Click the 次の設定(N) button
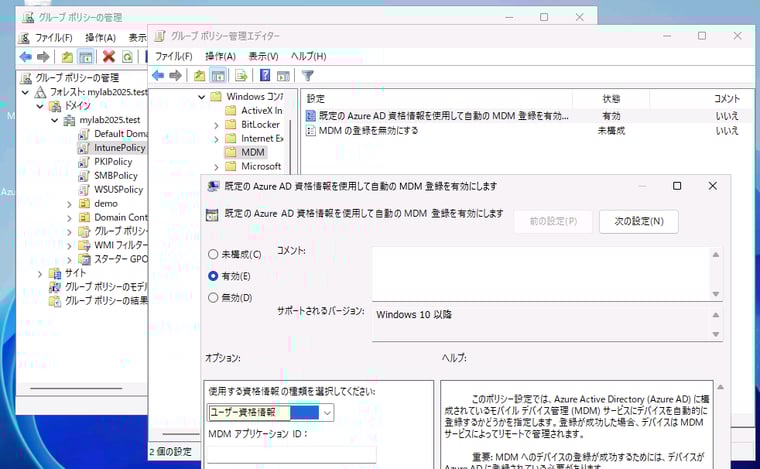Viewport: 760px width, 469px height. 638,221
